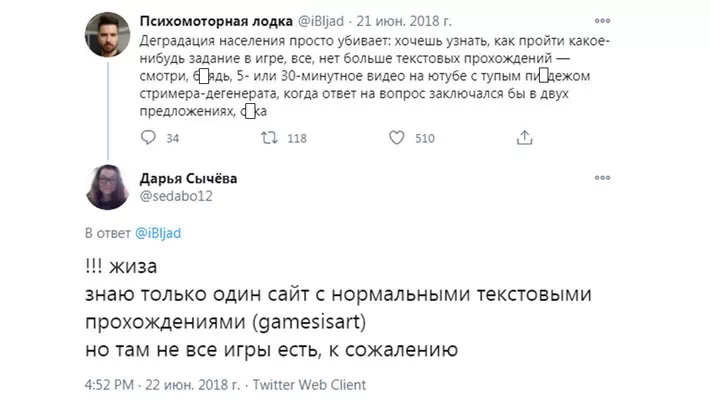Viewport: 710px width, 399px height.
Task: Open the 4:52 PM · 22 июн. timestamp
Action: pyautogui.click(x=162, y=385)
